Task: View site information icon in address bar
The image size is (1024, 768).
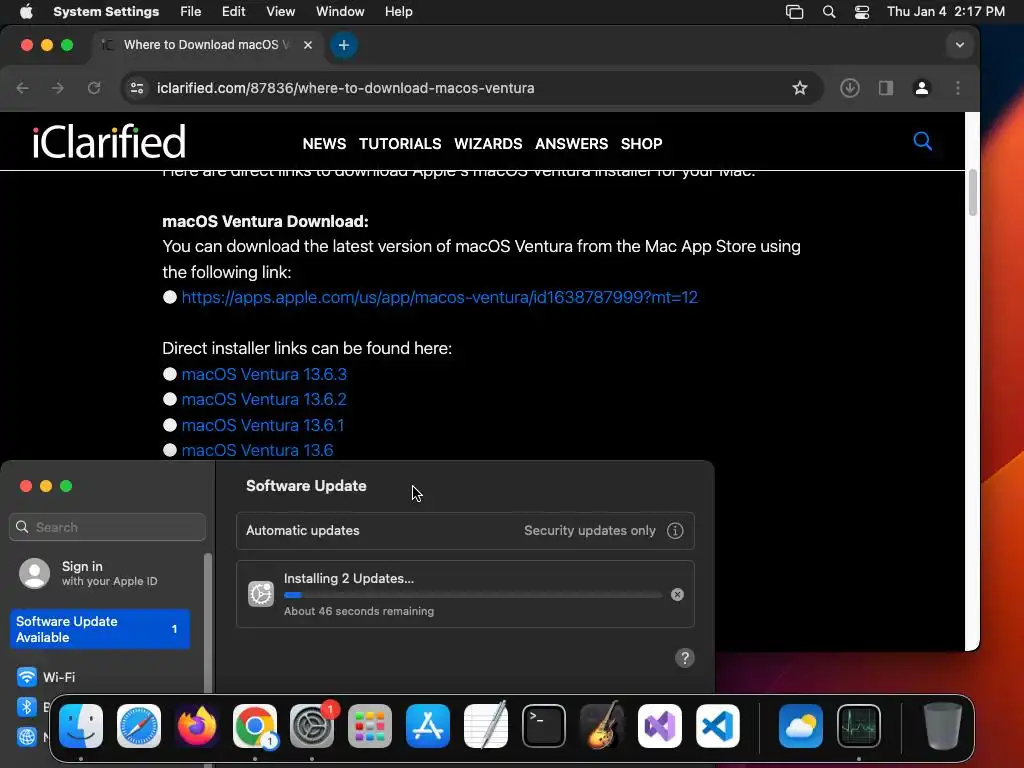Action: point(136,88)
